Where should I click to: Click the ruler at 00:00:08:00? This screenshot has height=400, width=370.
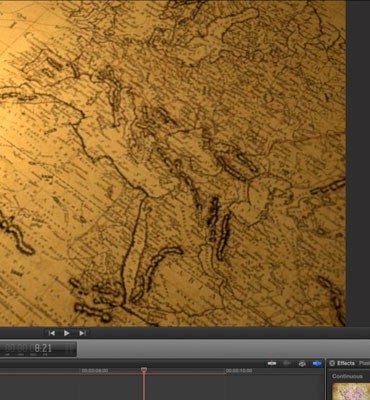click(95, 371)
